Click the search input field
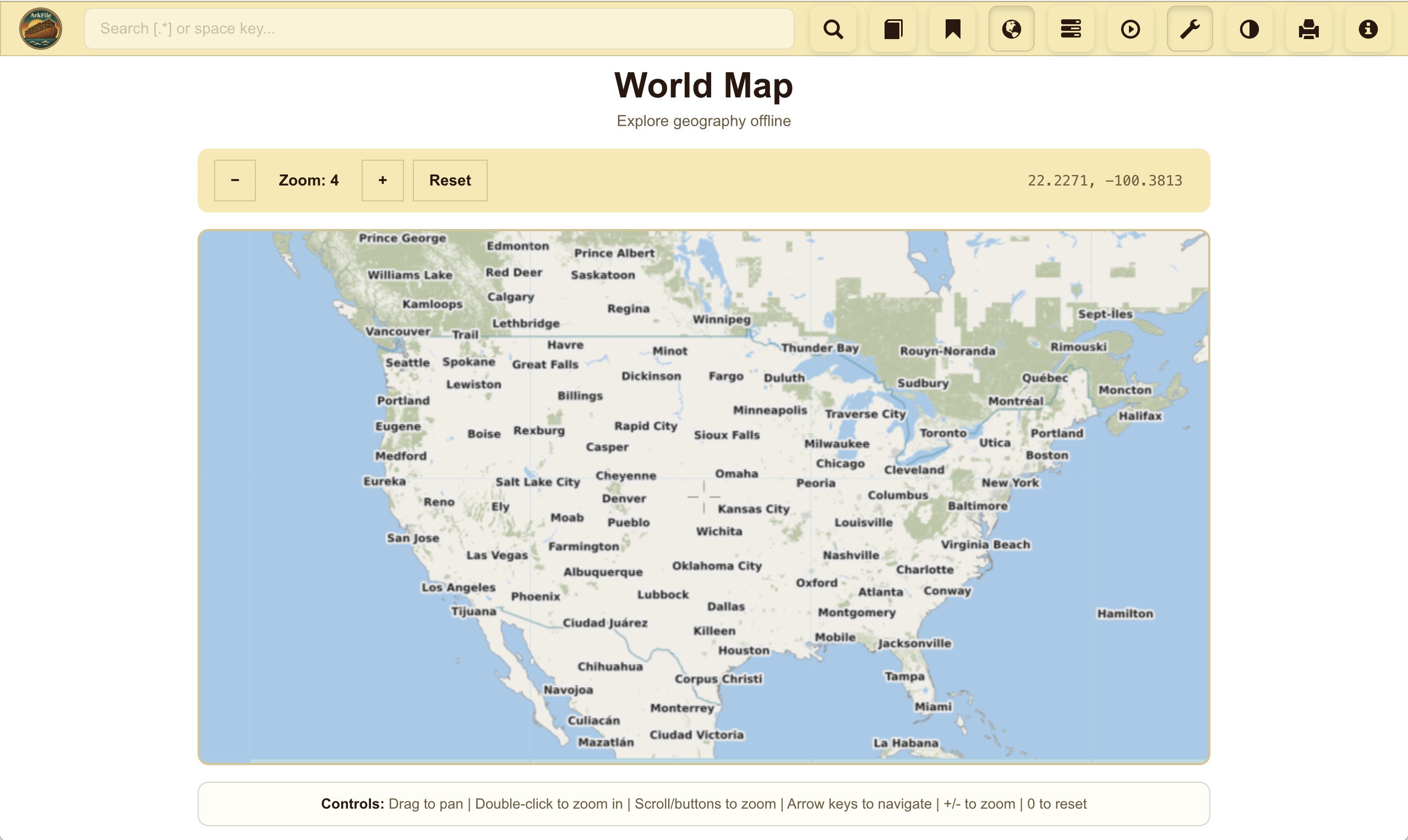1408x840 pixels. click(x=439, y=28)
